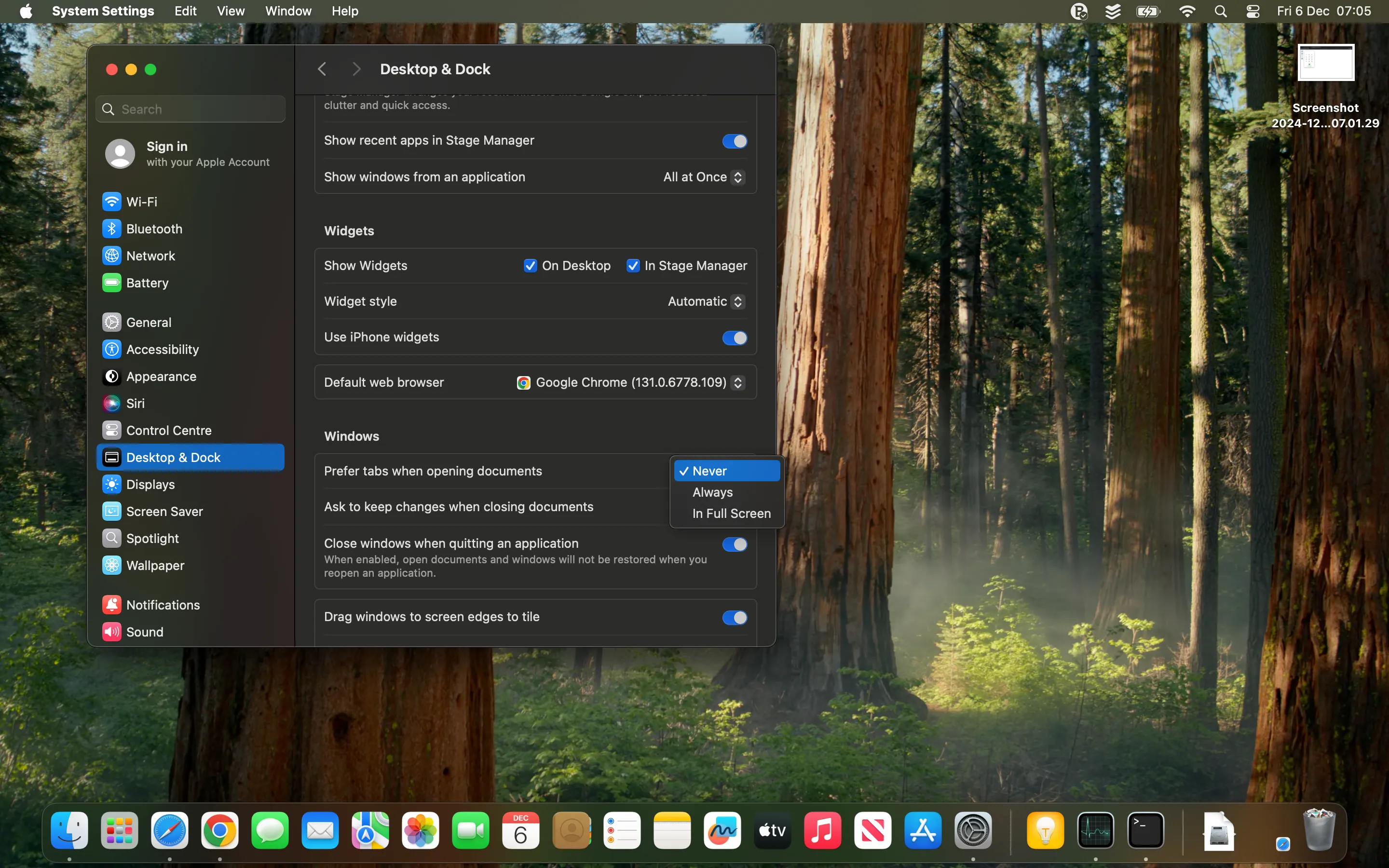Change Widget style from Automatic

[737, 301]
